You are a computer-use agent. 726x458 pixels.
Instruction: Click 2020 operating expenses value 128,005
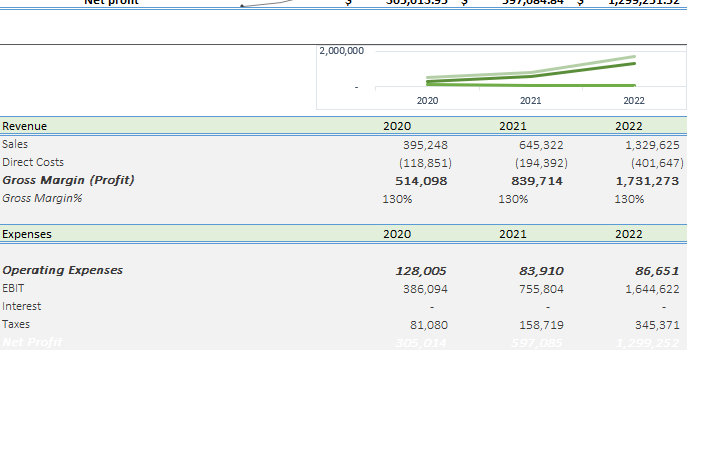click(421, 271)
